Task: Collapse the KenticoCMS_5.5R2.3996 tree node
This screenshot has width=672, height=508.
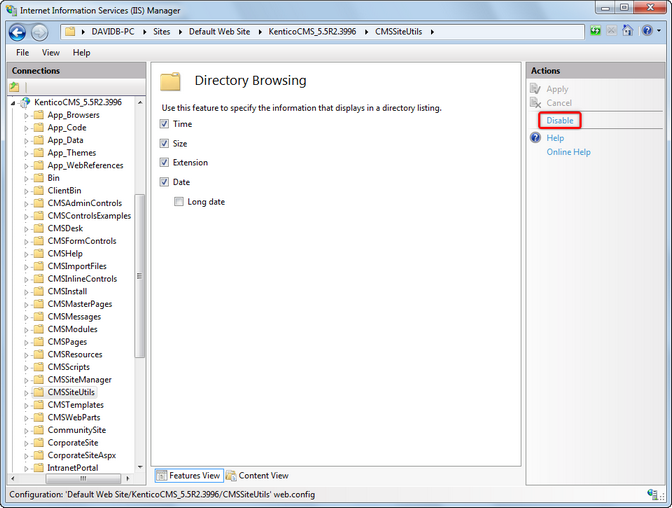Action: [x=13, y=103]
